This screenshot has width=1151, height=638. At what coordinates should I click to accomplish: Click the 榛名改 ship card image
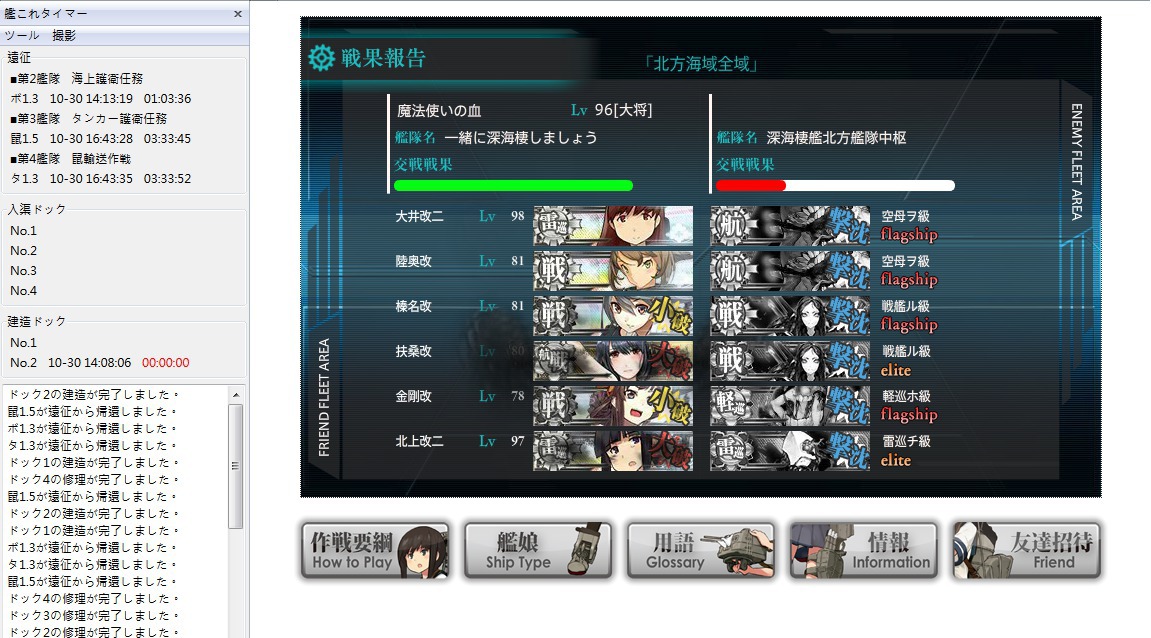(x=613, y=316)
